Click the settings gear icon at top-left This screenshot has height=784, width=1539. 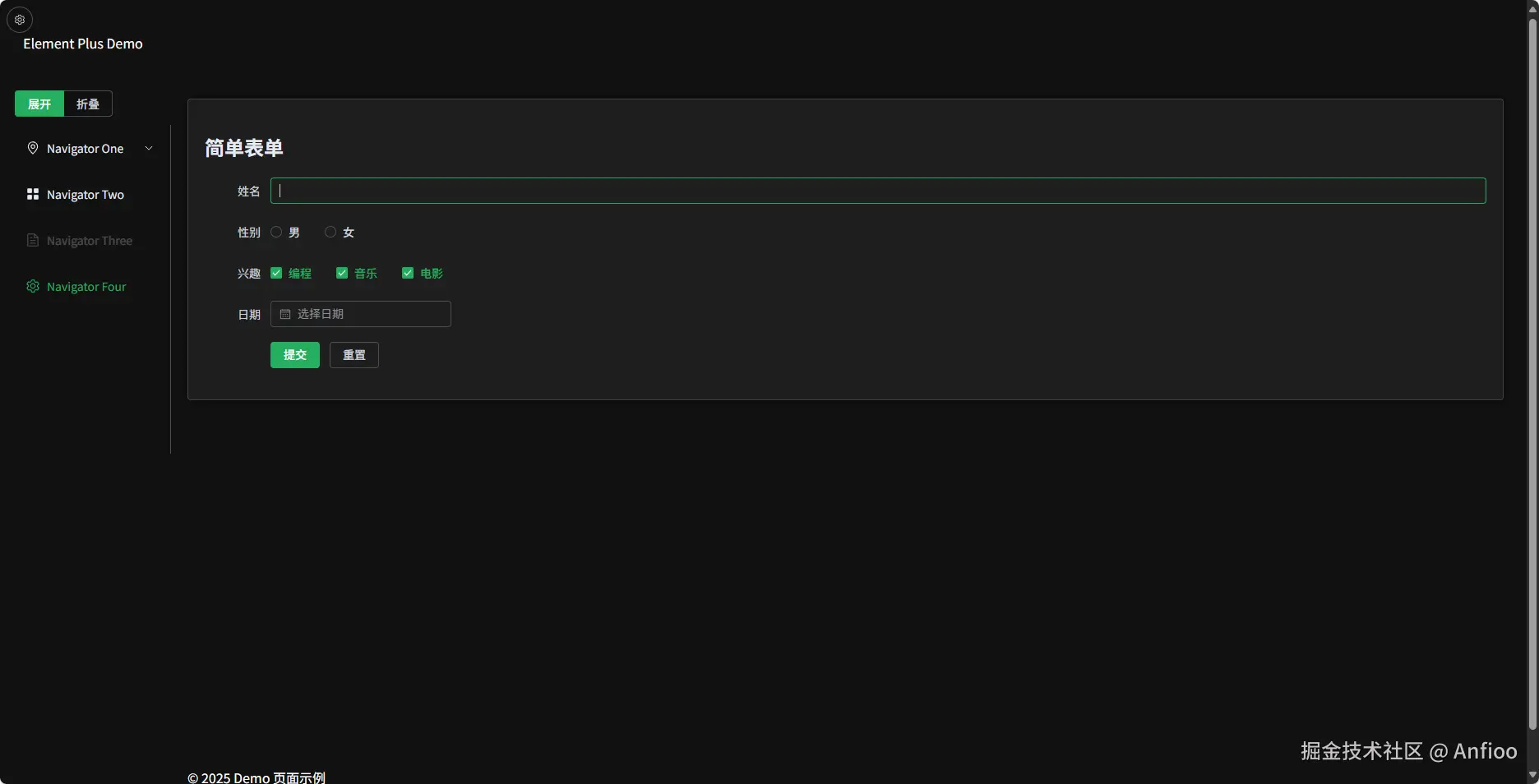[x=20, y=20]
